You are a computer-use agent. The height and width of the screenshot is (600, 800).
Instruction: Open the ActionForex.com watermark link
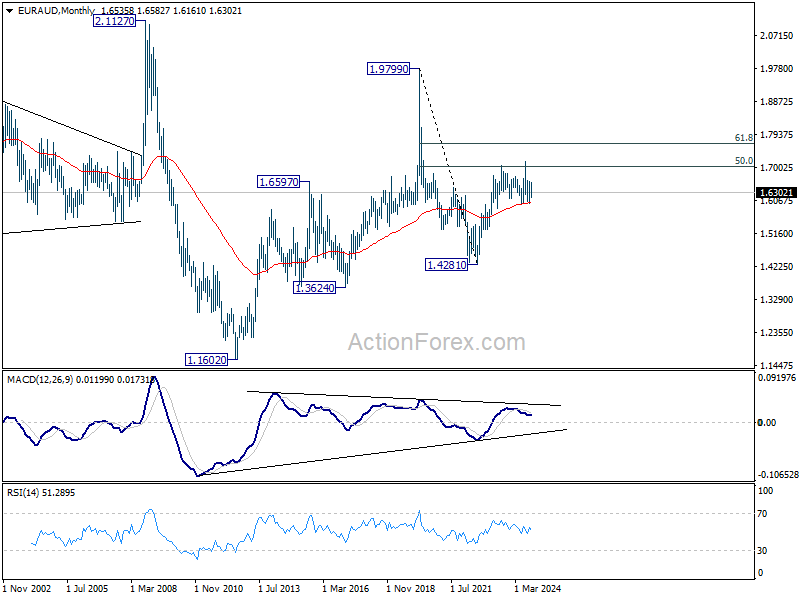[437, 342]
